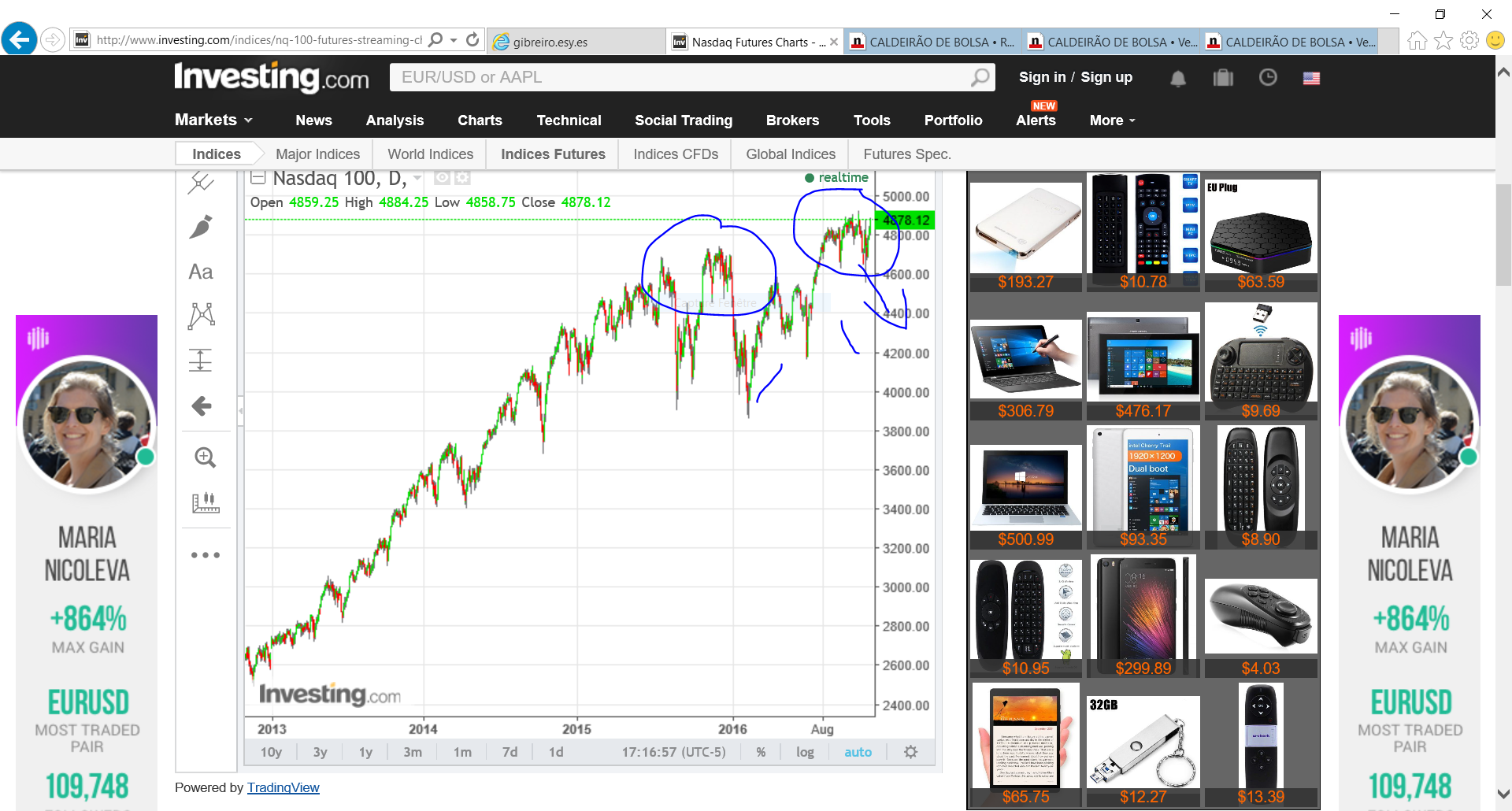Screen dimensions: 1512x811
Task: Expand the Markets dropdown menu
Action: click(213, 120)
